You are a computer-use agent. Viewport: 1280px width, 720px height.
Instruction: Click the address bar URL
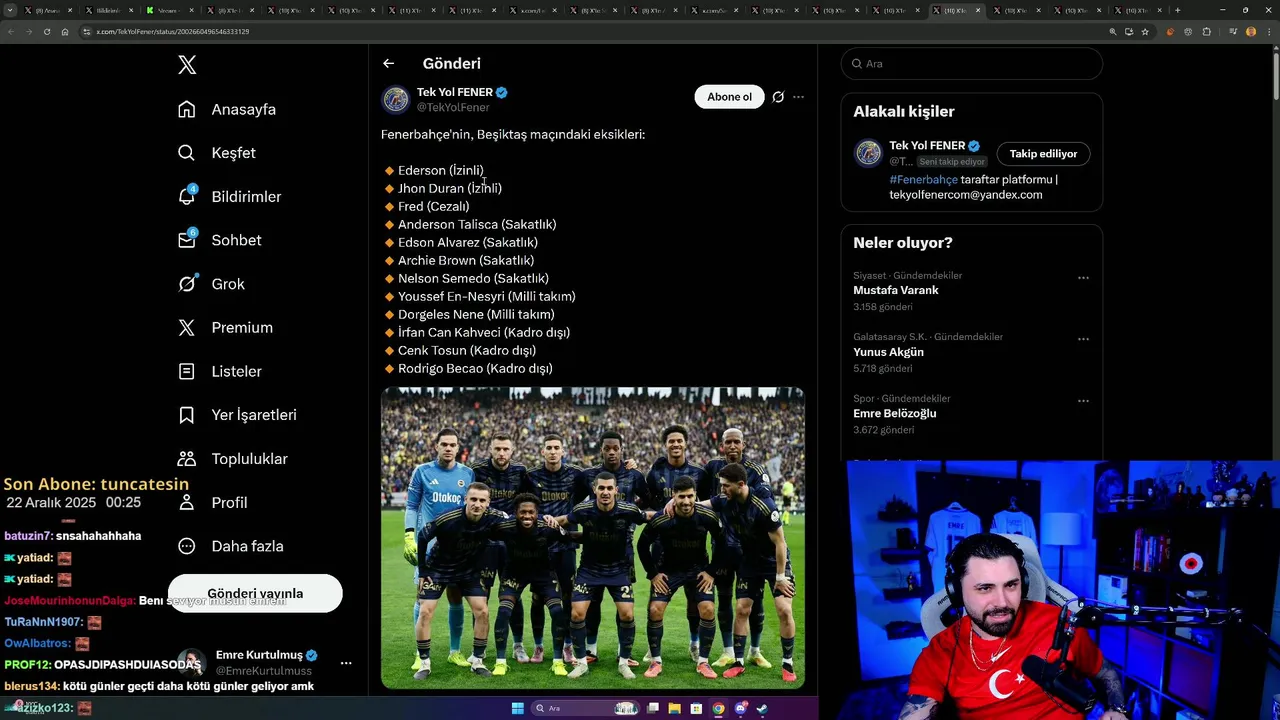[173, 31]
